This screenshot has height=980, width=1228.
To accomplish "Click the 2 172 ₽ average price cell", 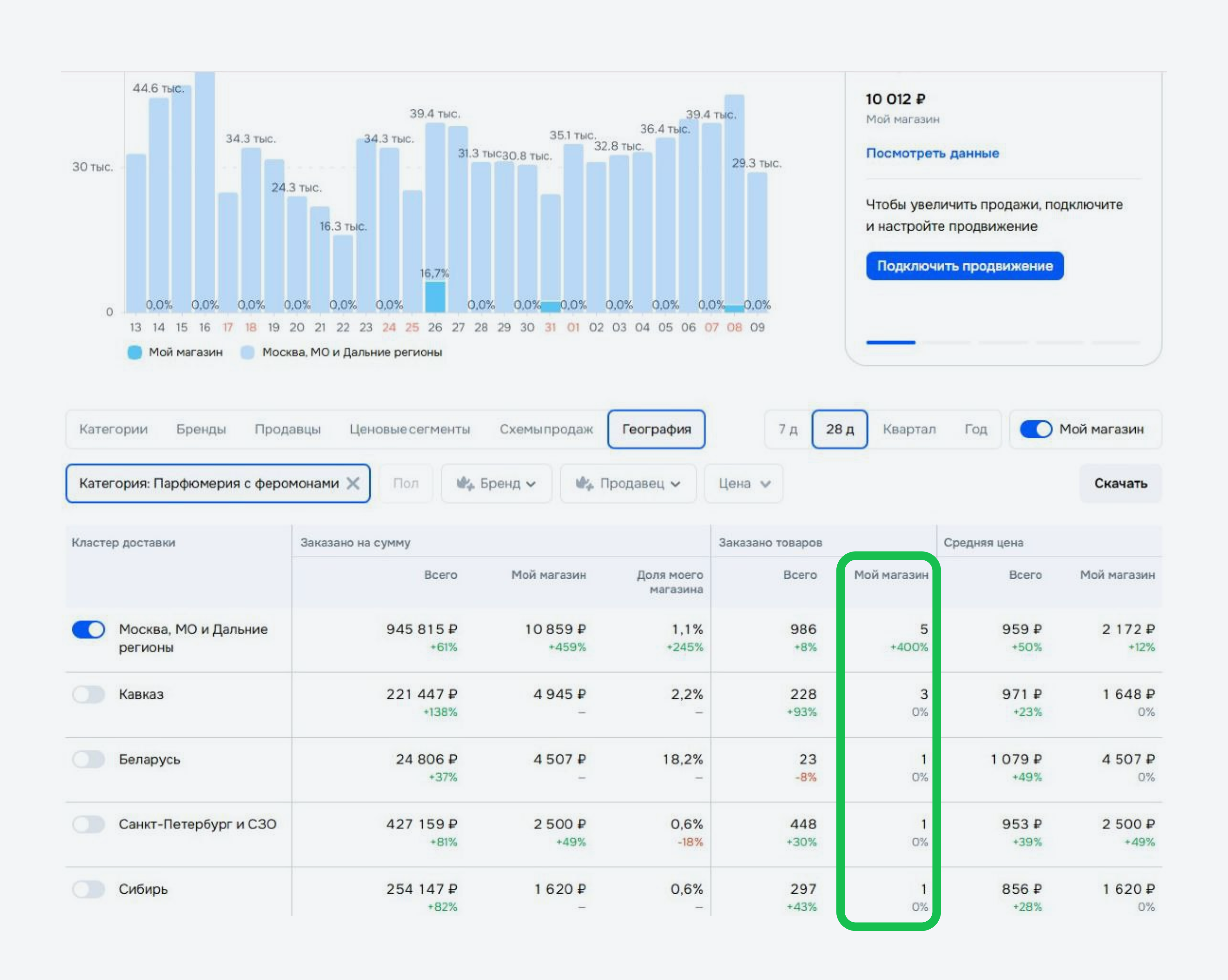I will 1128,629.
